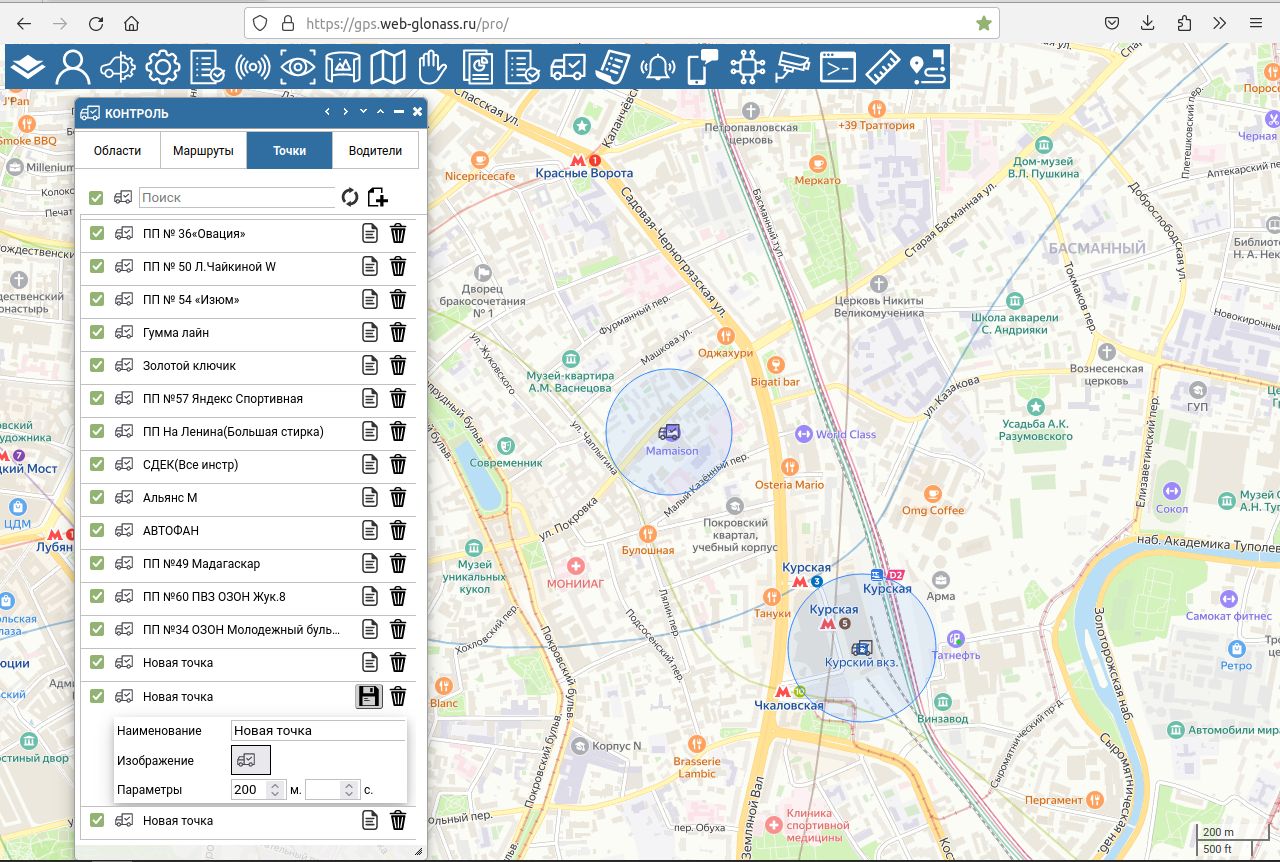Toggle ПП №34 ОЗОН Молодежный checkbox
The image size is (1280, 862).
click(x=97, y=630)
